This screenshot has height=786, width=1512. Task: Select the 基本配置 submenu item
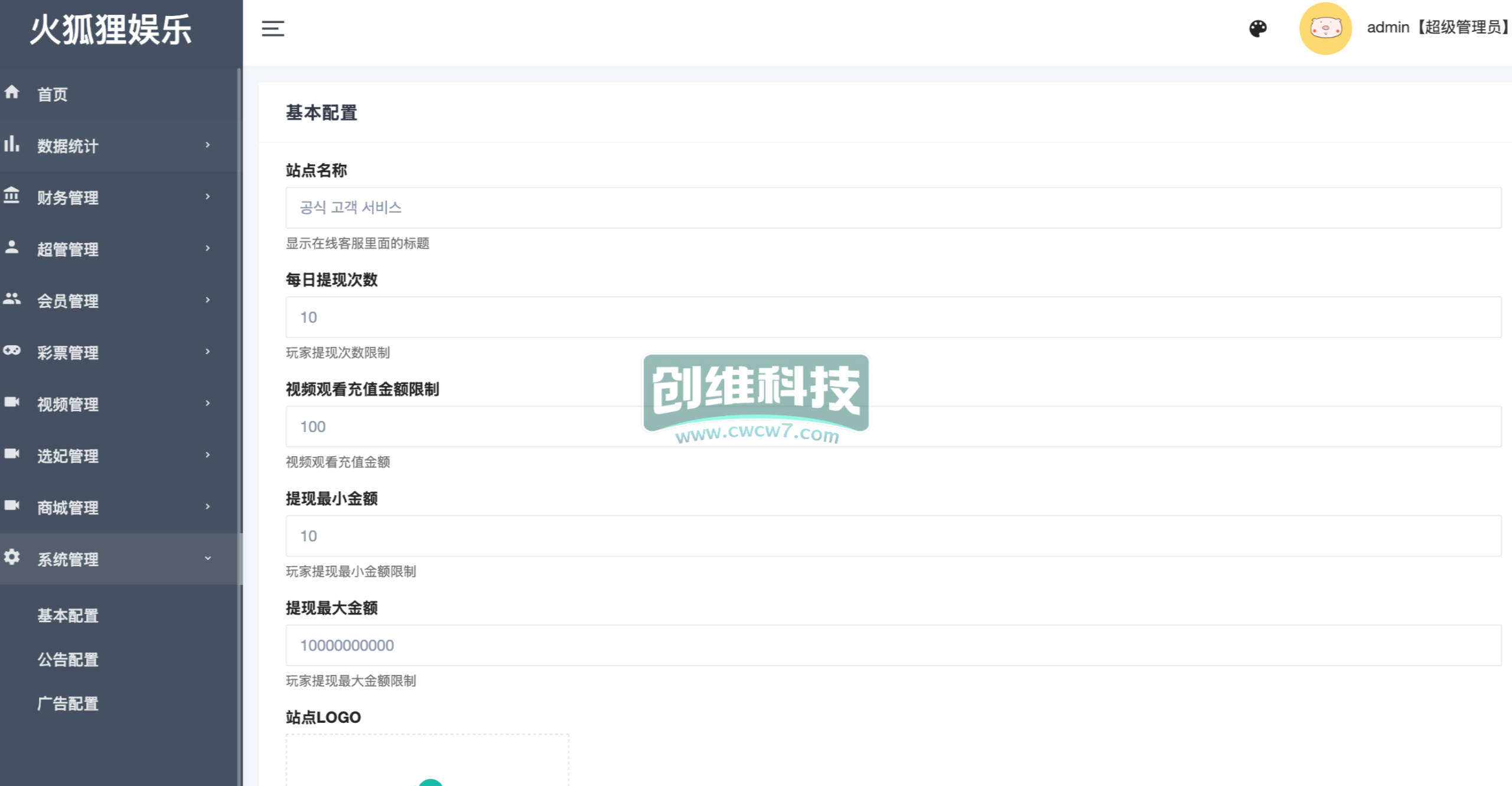[x=68, y=615]
